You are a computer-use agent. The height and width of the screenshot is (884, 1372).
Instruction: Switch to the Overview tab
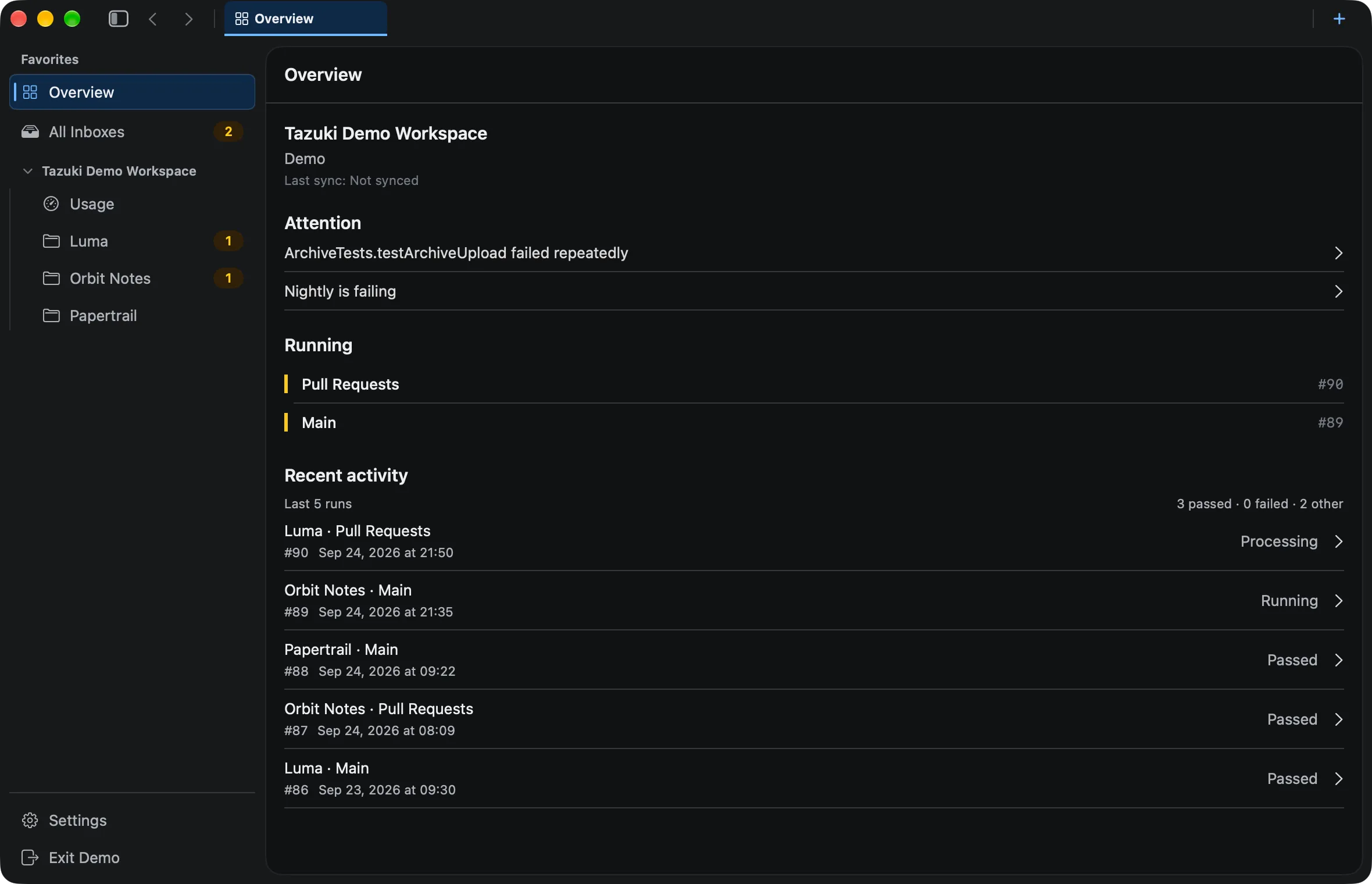point(306,19)
